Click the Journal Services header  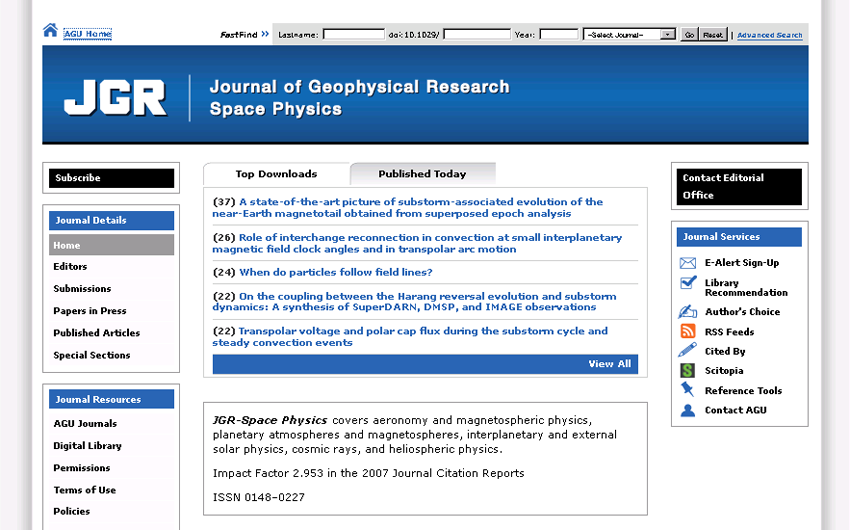tap(739, 237)
